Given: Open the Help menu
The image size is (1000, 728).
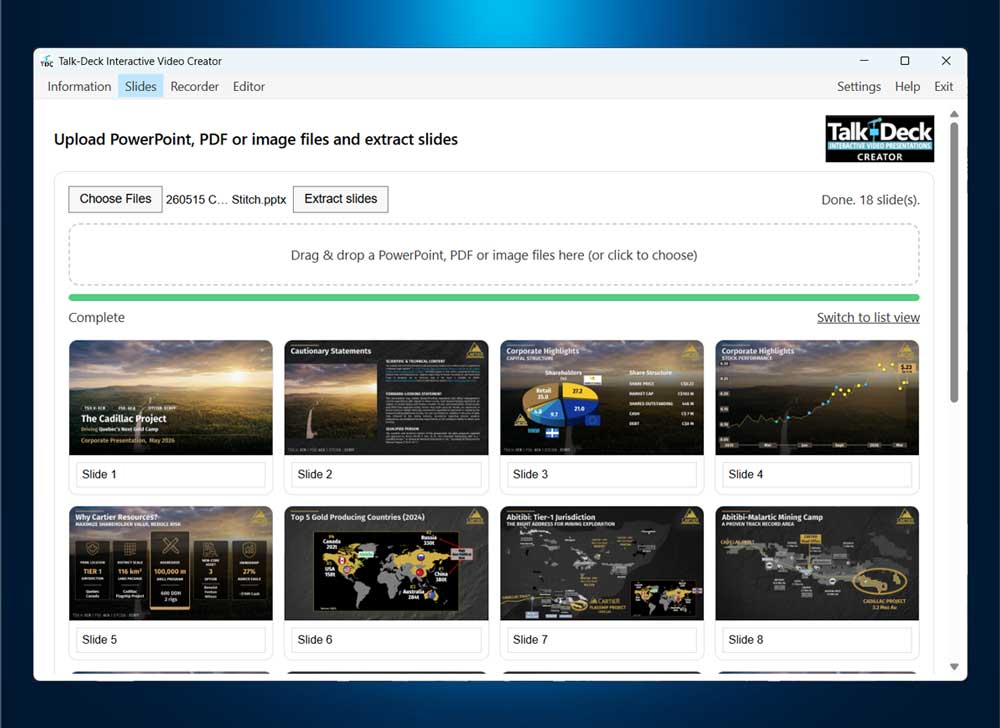Looking at the screenshot, I should (907, 87).
